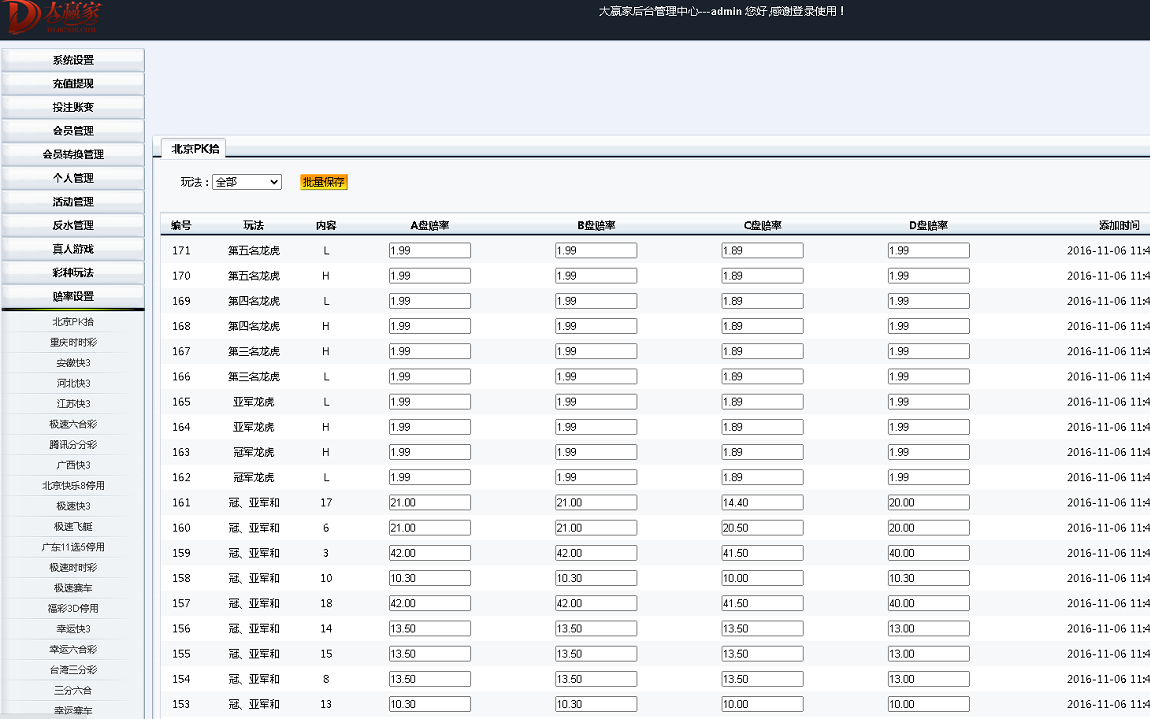Open 台湾三分彩 in the sidebar
This screenshot has width=1150, height=719.
pyautogui.click(x=73, y=669)
